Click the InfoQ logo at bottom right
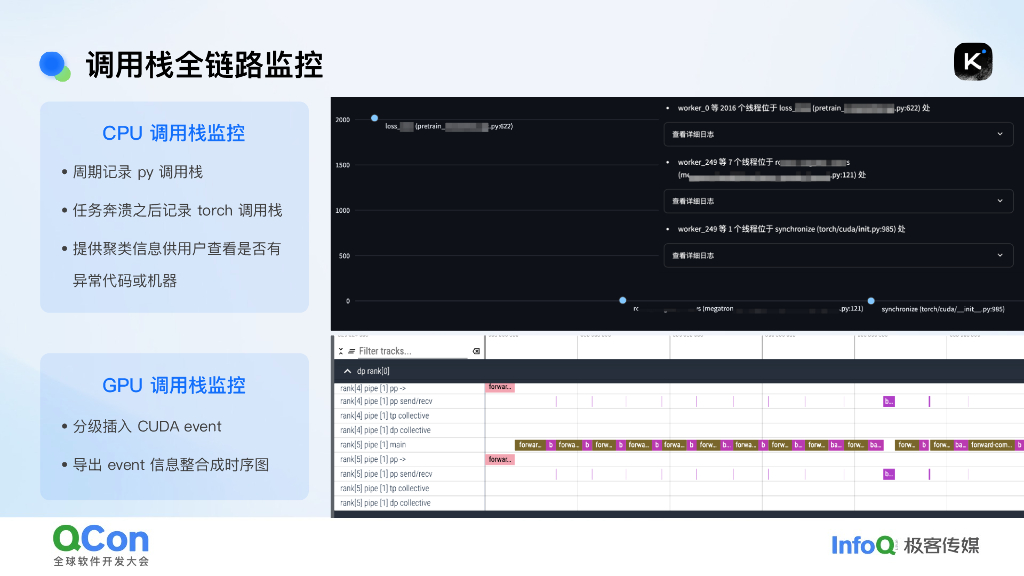 [862, 547]
